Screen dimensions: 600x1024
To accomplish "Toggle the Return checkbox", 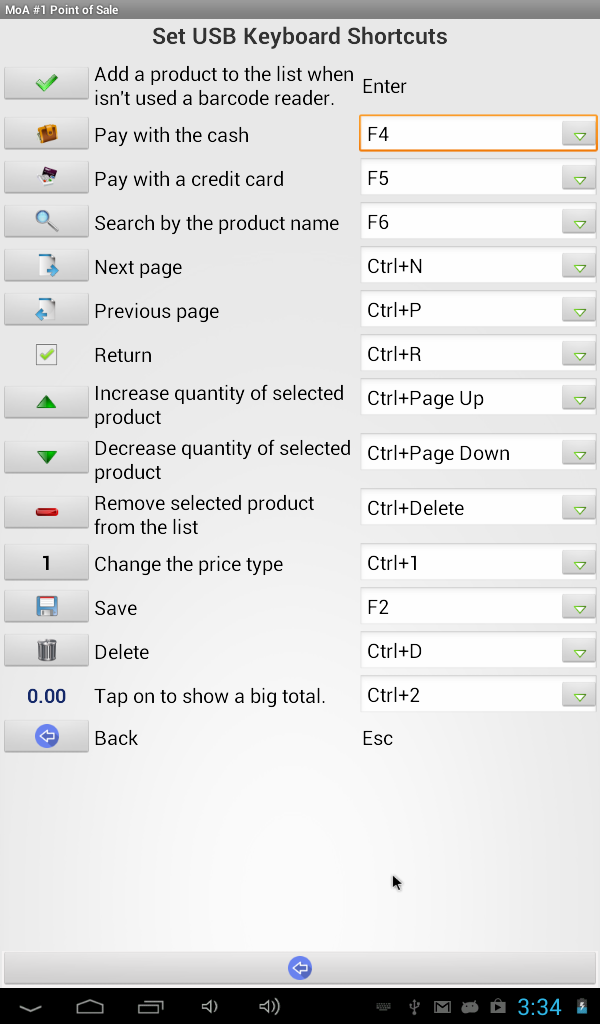I will coord(46,355).
